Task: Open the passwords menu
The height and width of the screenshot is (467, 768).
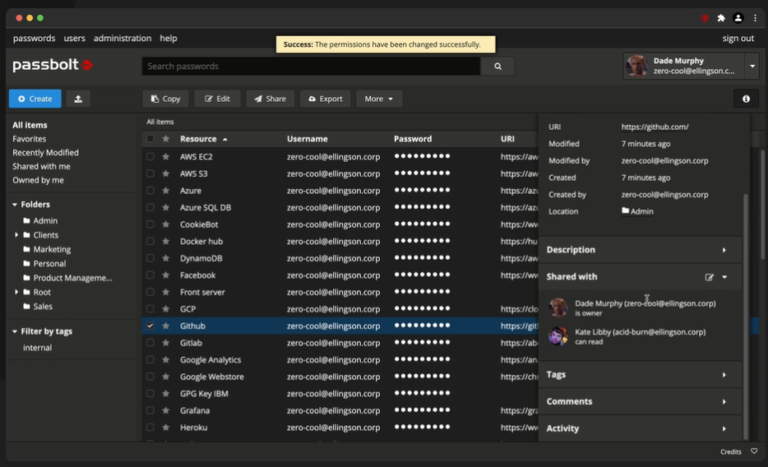Action: click(x=34, y=38)
